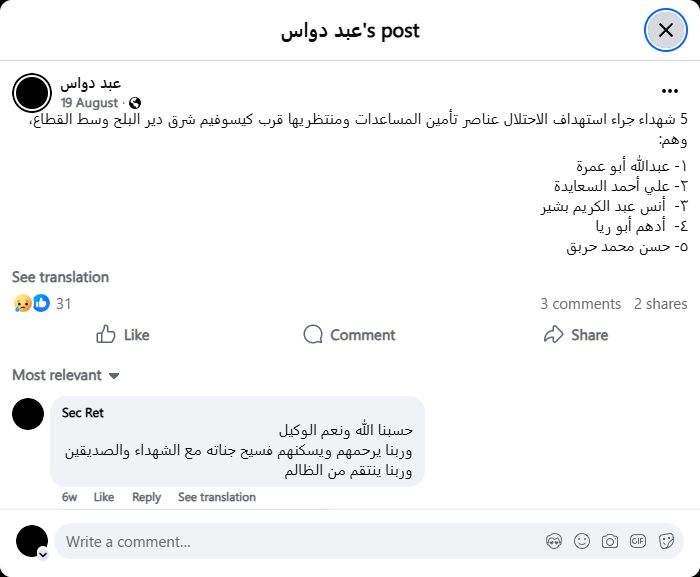Share the post
The height and width of the screenshot is (577, 700).
[x=576, y=335]
